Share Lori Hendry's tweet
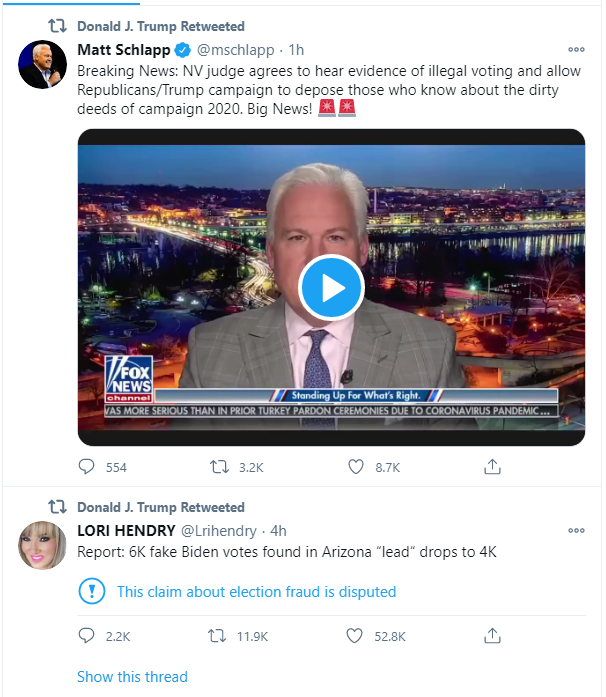This screenshot has height=697, width=606. (x=492, y=636)
